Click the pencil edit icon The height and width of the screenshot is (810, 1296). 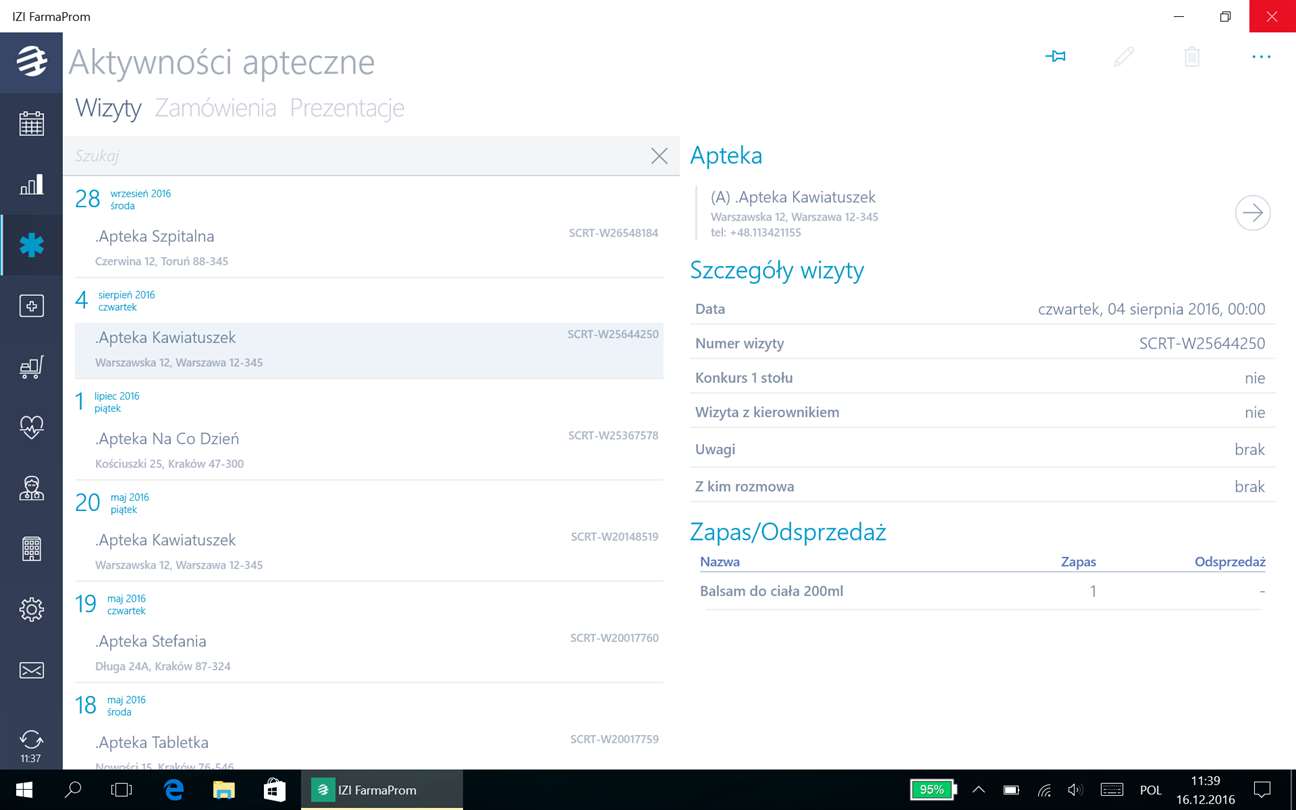[x=1124, y=57]
